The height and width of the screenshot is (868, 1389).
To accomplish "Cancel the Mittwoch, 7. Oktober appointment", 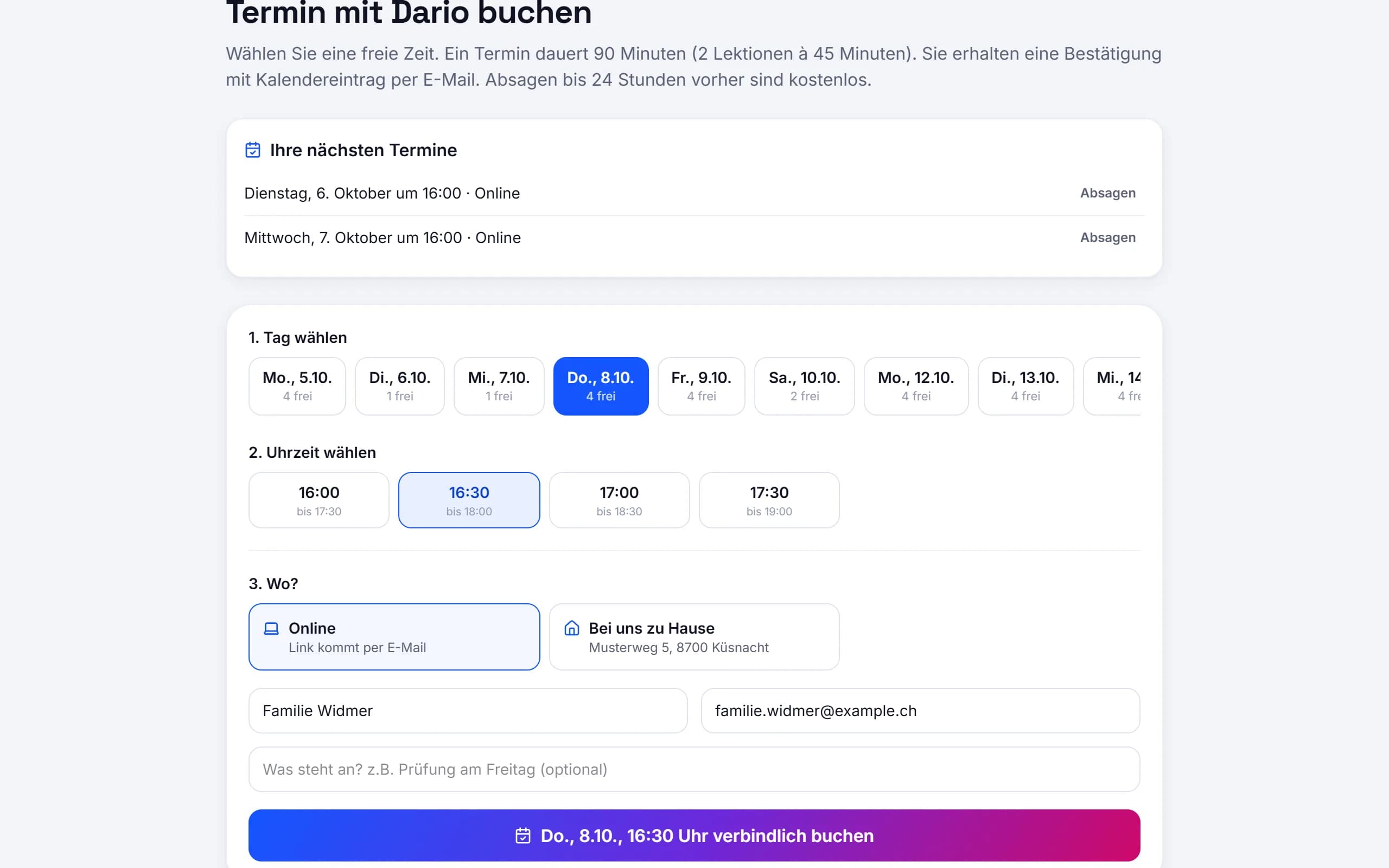I will click(x=1107, y=238).
